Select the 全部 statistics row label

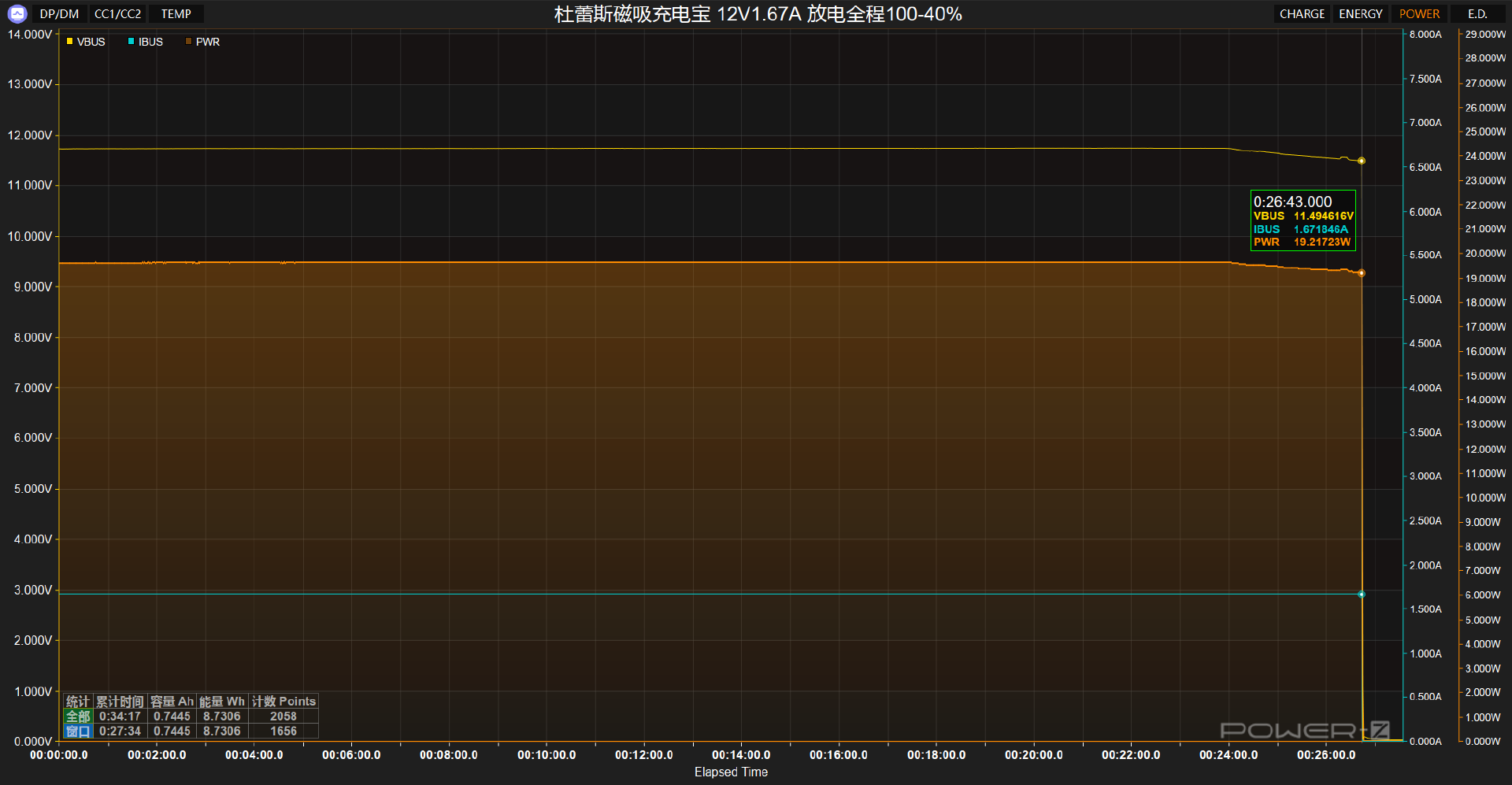click(x=78, y=716)
